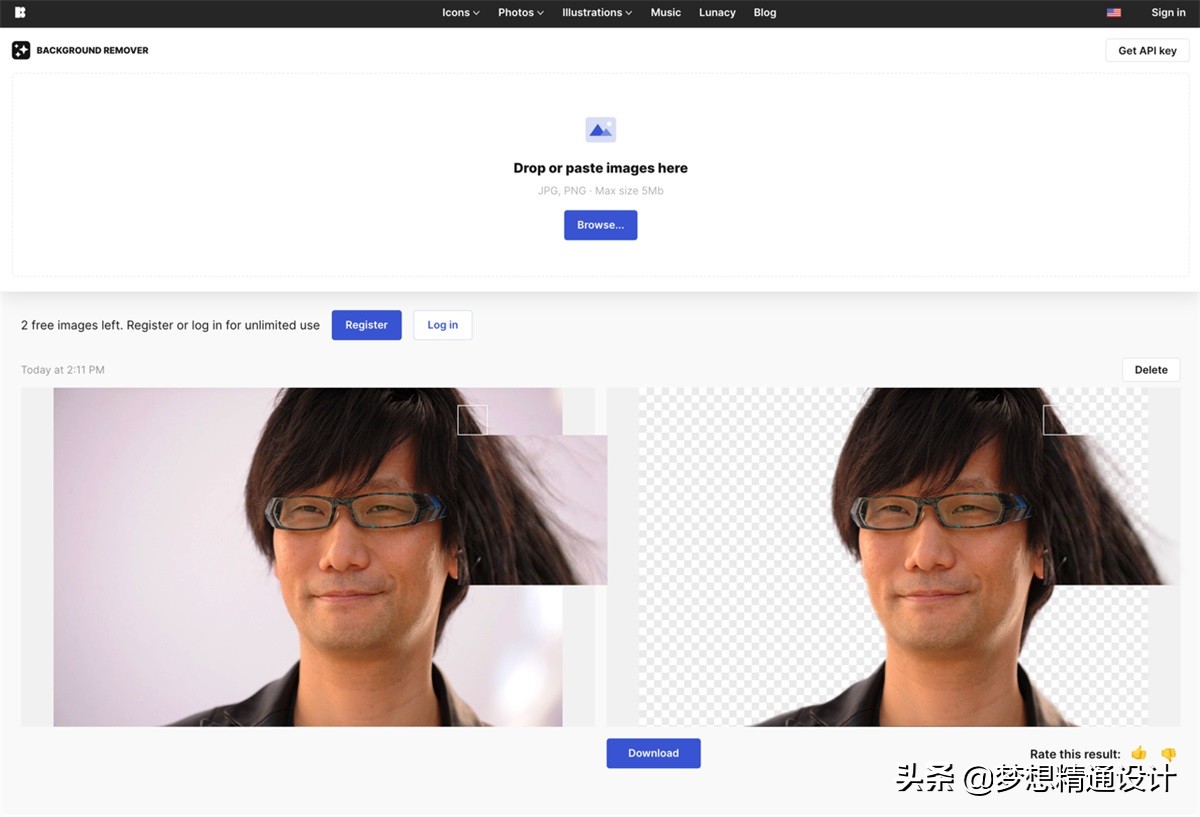Click the 'Drop or paste images here' text
The image size is (1200, 817).
click(600, 168)
